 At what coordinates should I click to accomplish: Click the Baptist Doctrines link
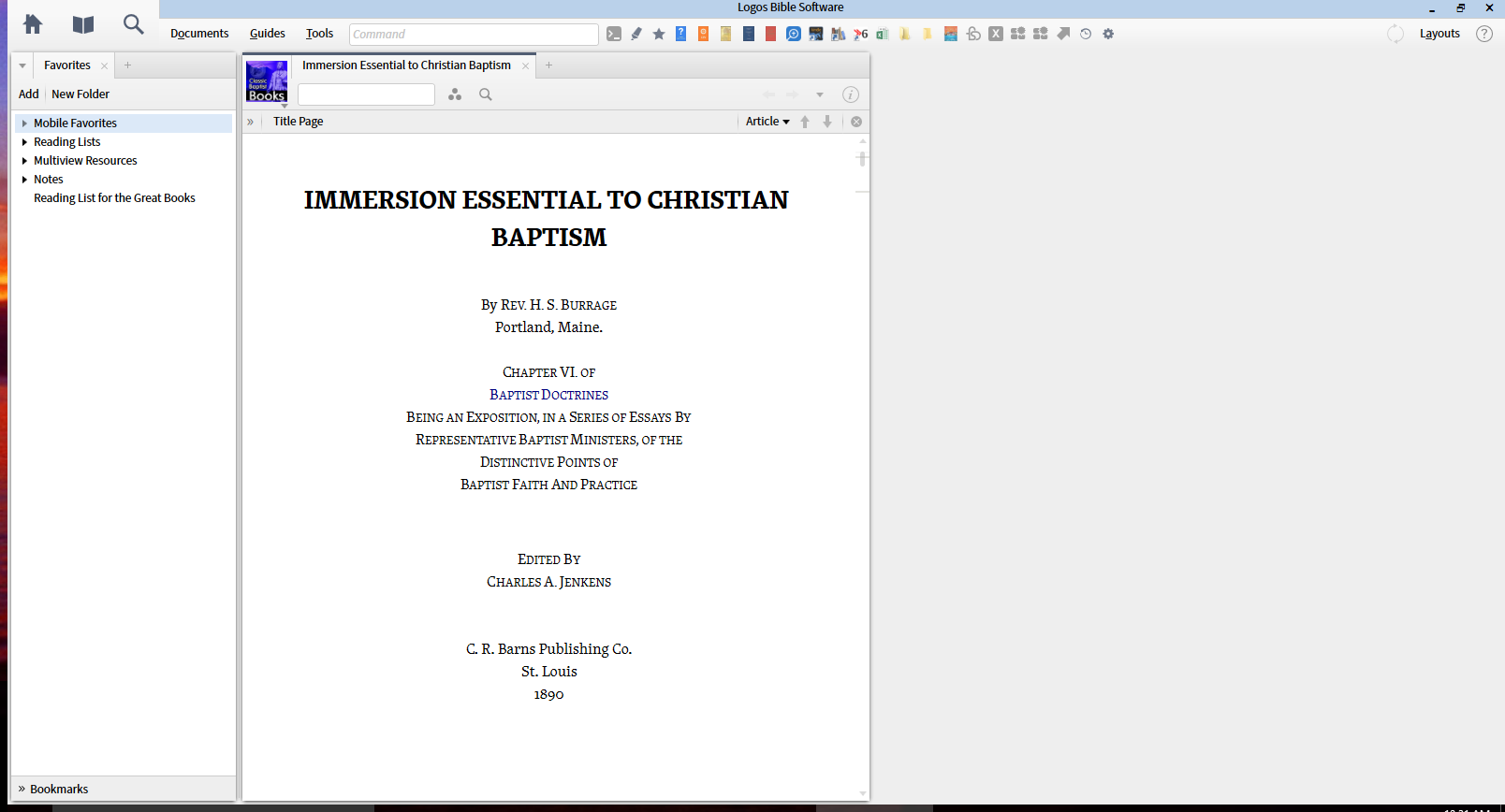coord(548,395)
